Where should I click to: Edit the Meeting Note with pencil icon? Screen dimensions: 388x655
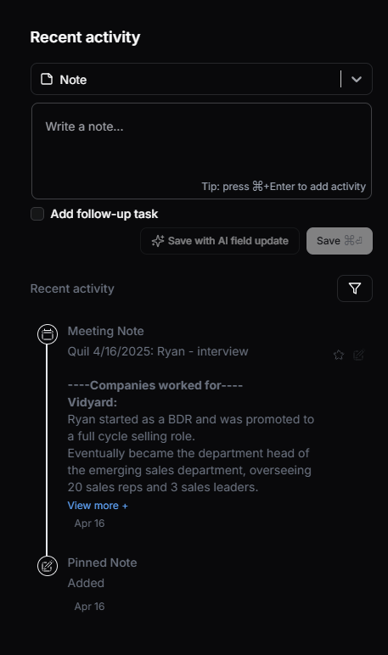point(359,355)
